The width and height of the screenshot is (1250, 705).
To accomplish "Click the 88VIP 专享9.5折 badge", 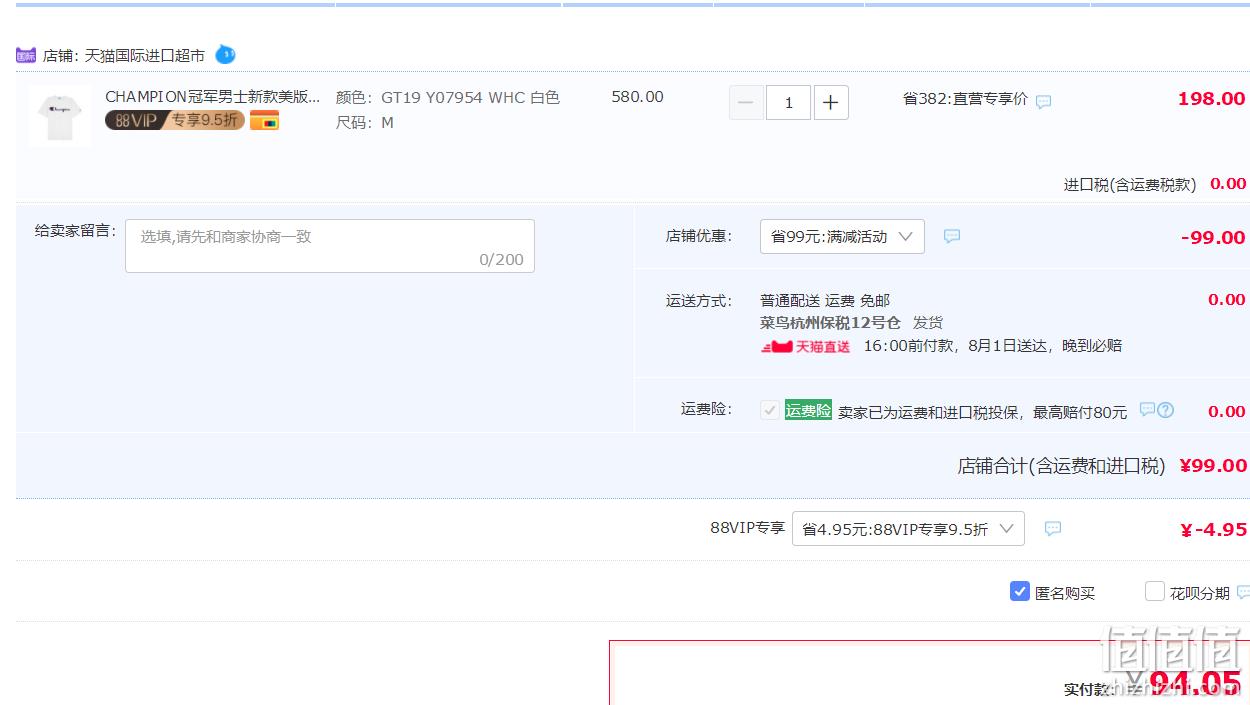I will coord(175,120).
